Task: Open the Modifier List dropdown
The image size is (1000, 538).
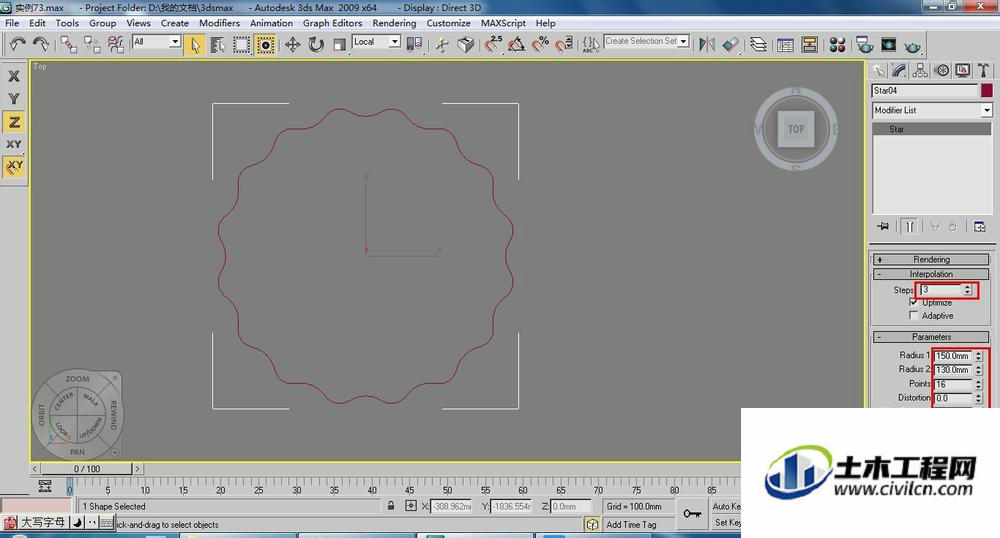Action: [932, 110]
